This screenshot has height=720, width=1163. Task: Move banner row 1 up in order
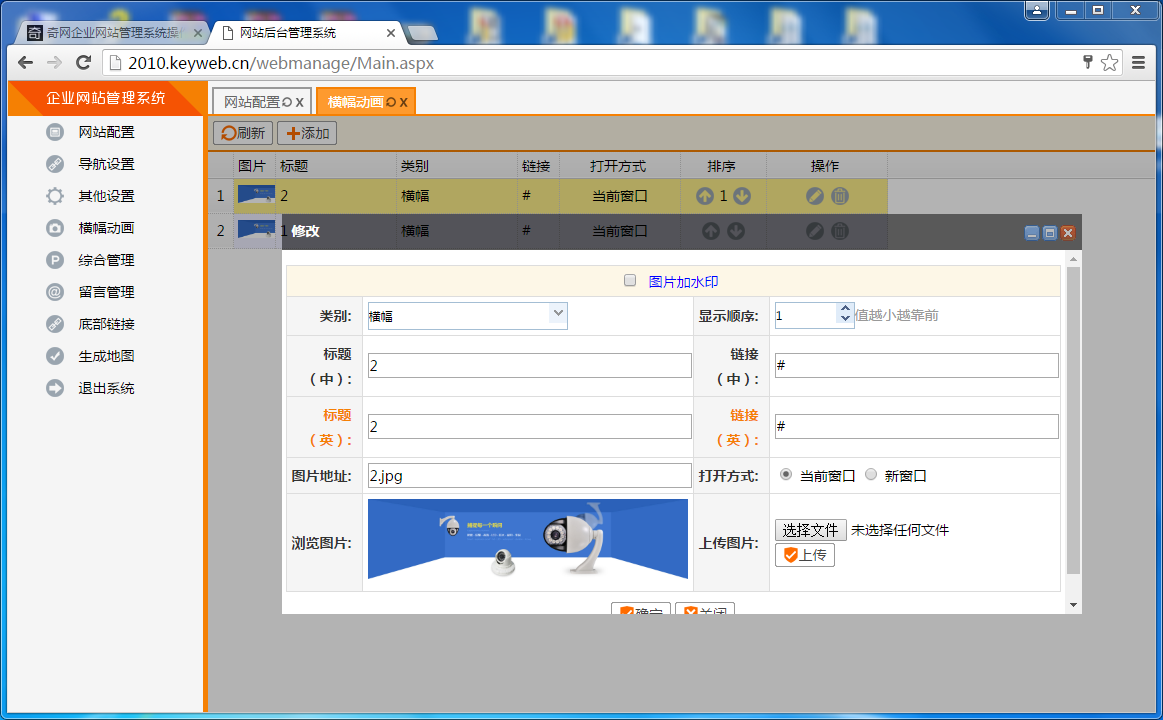705,196
